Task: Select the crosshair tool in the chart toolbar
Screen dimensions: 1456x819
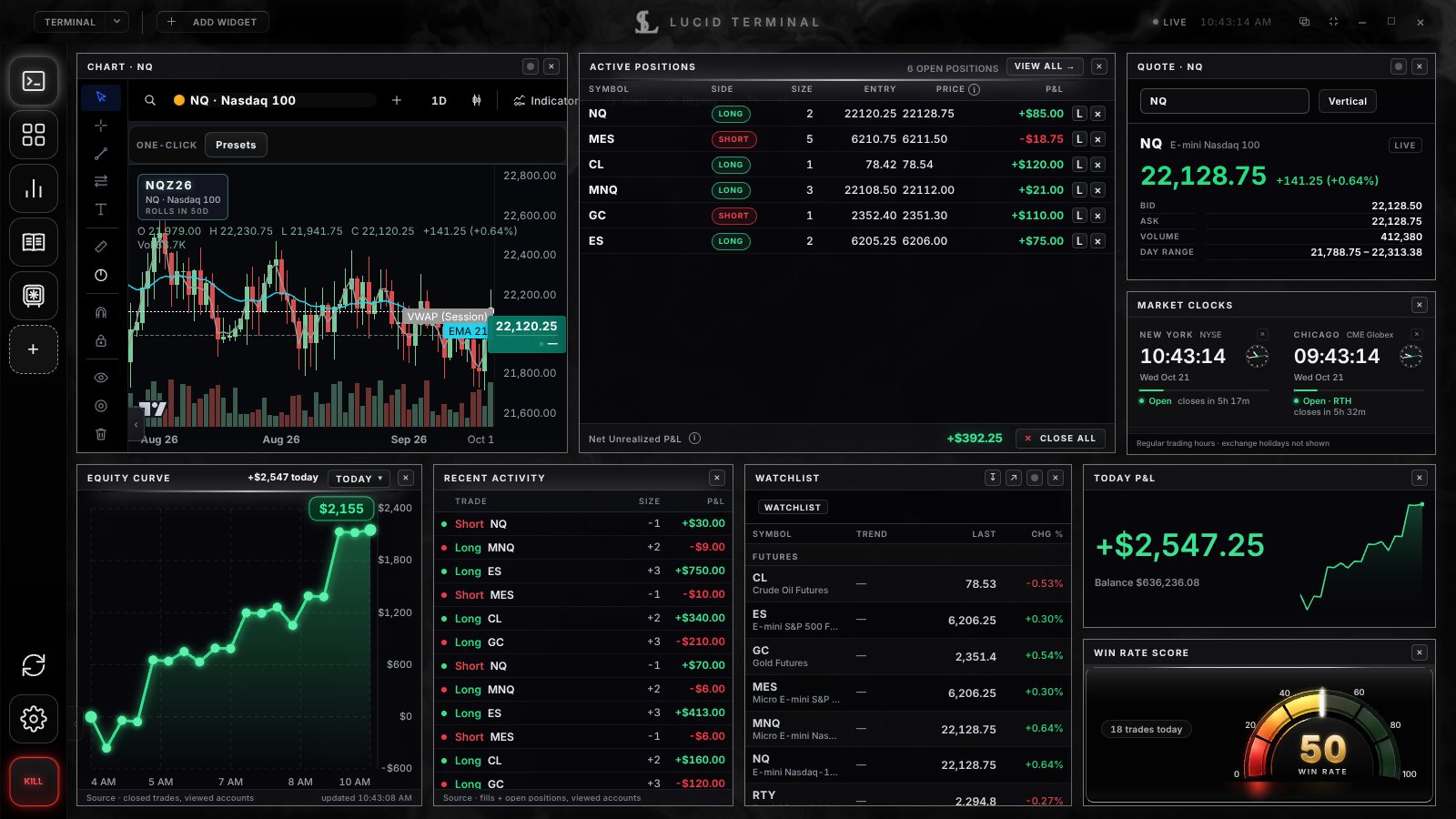Action: pyautogui.click(x=101, y=125)
